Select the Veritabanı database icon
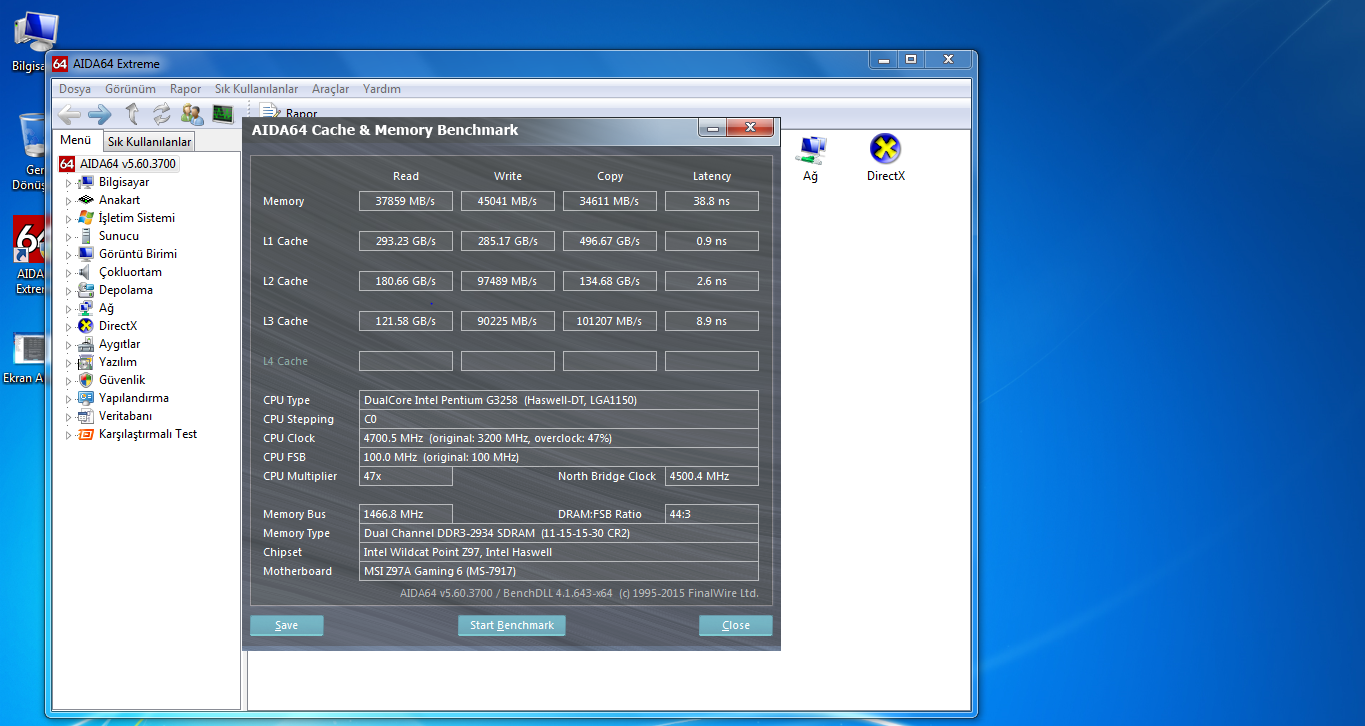Viewport: 1365px width, 726px height. coord(86,416)
